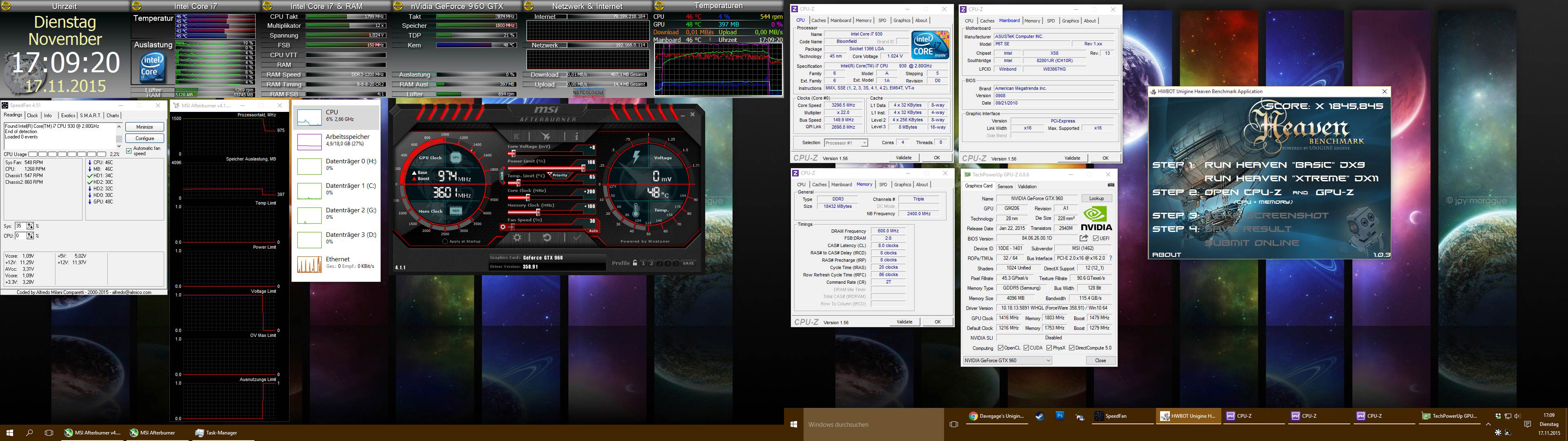Click the SpeedFan Configure button

[145, 138]
